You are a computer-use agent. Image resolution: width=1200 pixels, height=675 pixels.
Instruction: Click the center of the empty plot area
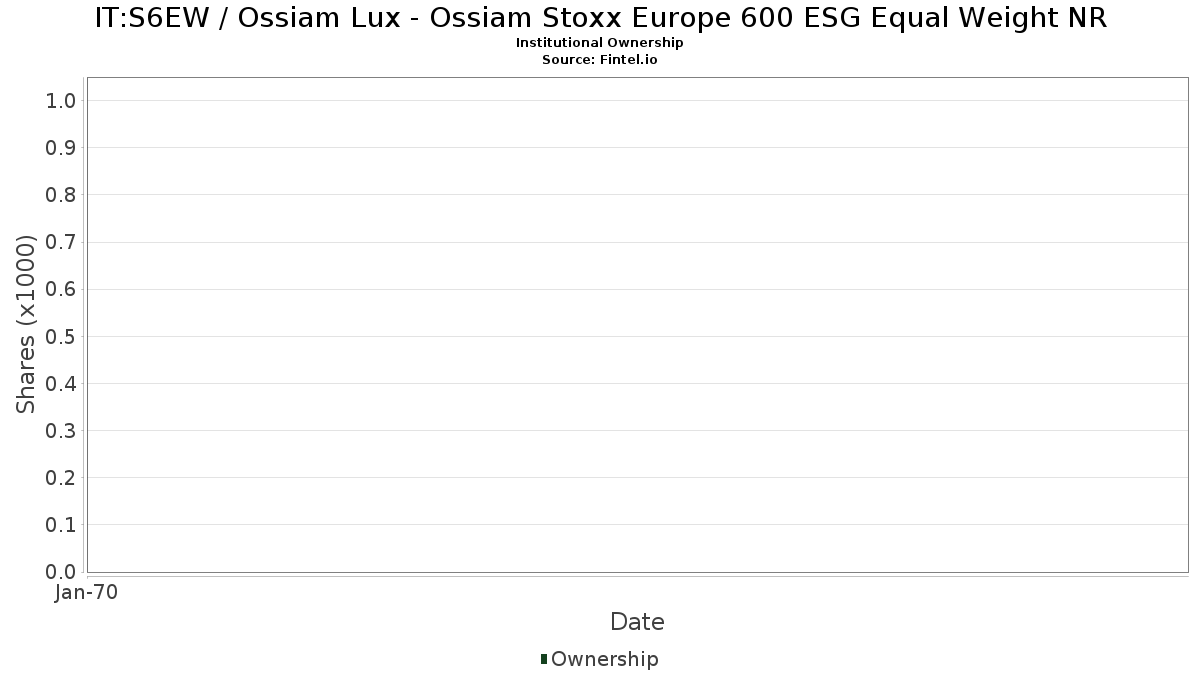637,324
